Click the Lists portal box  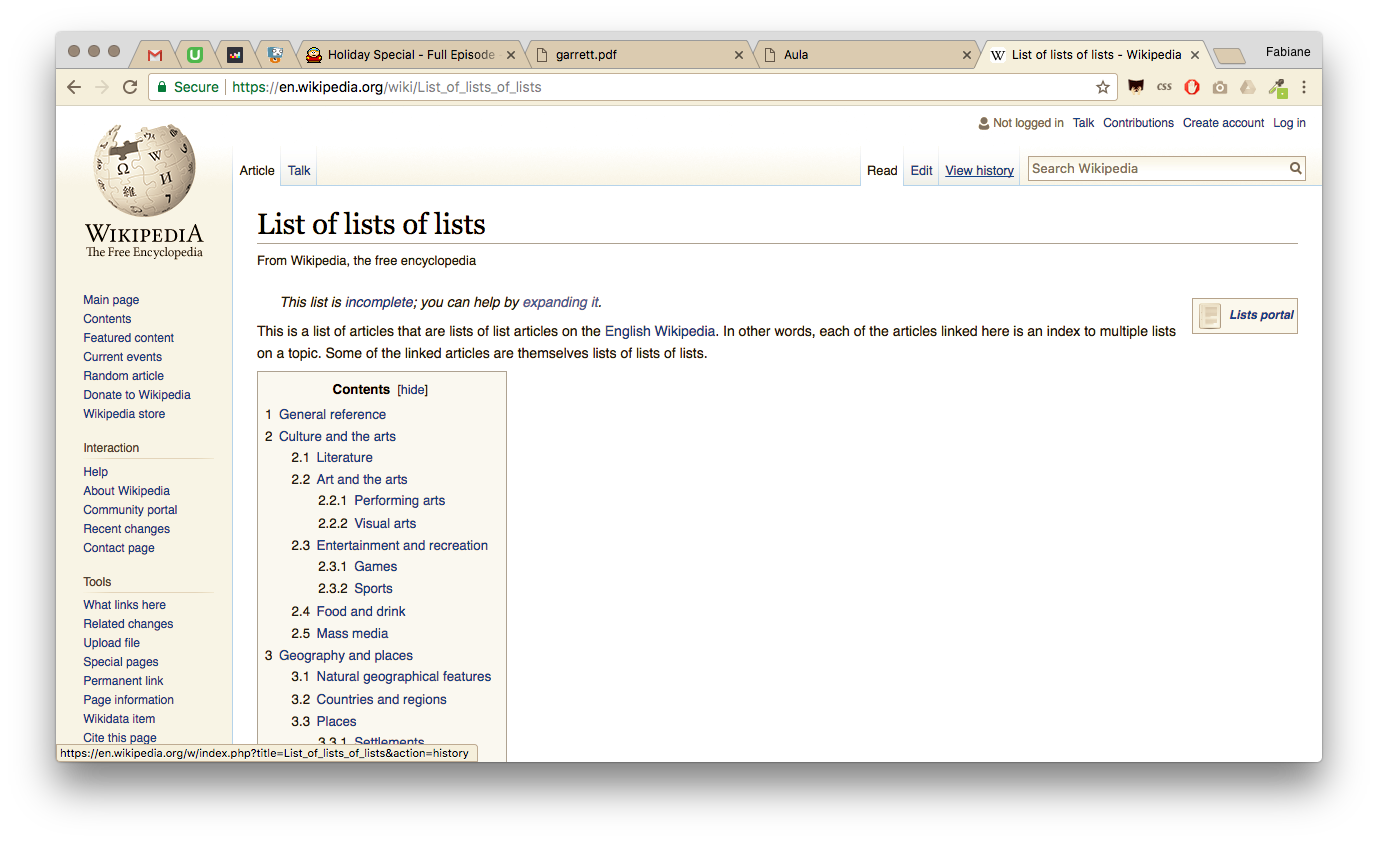1245,315
